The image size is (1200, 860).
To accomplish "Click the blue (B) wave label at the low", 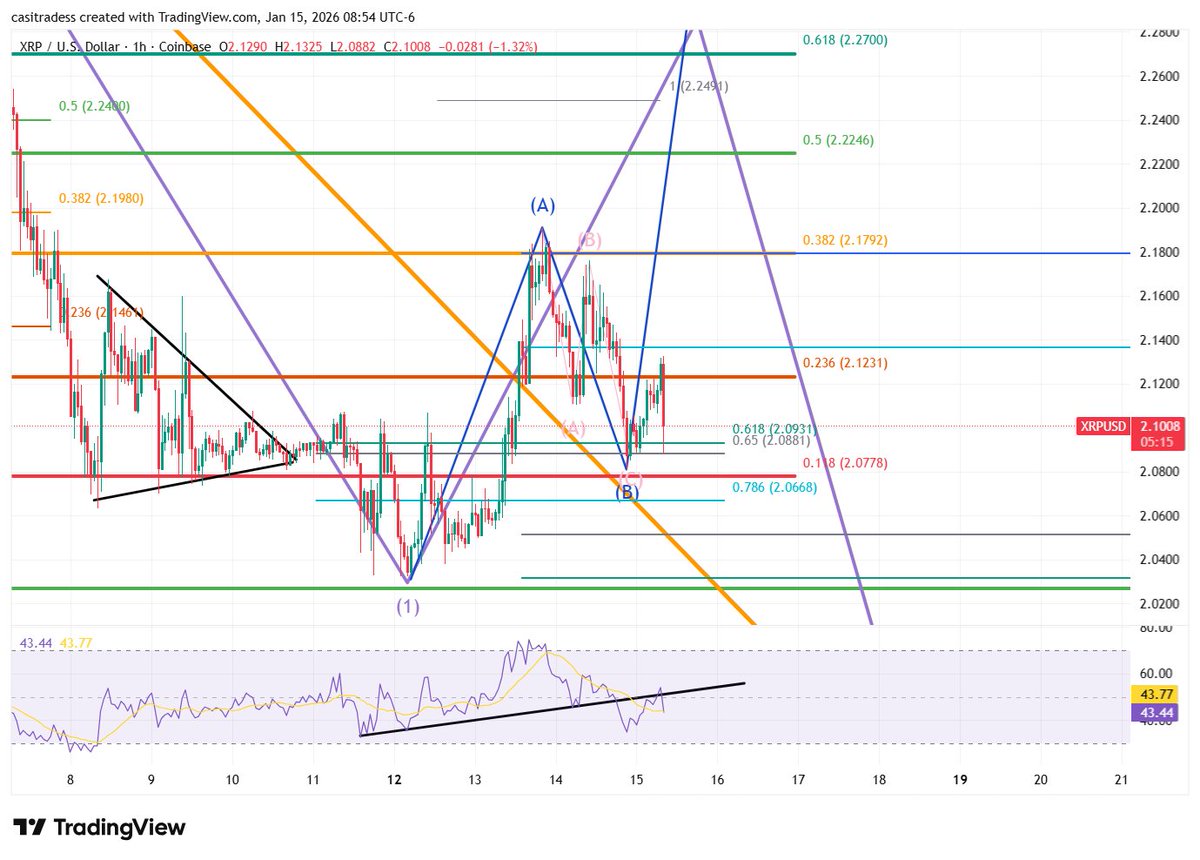I will tap(626, 491).
